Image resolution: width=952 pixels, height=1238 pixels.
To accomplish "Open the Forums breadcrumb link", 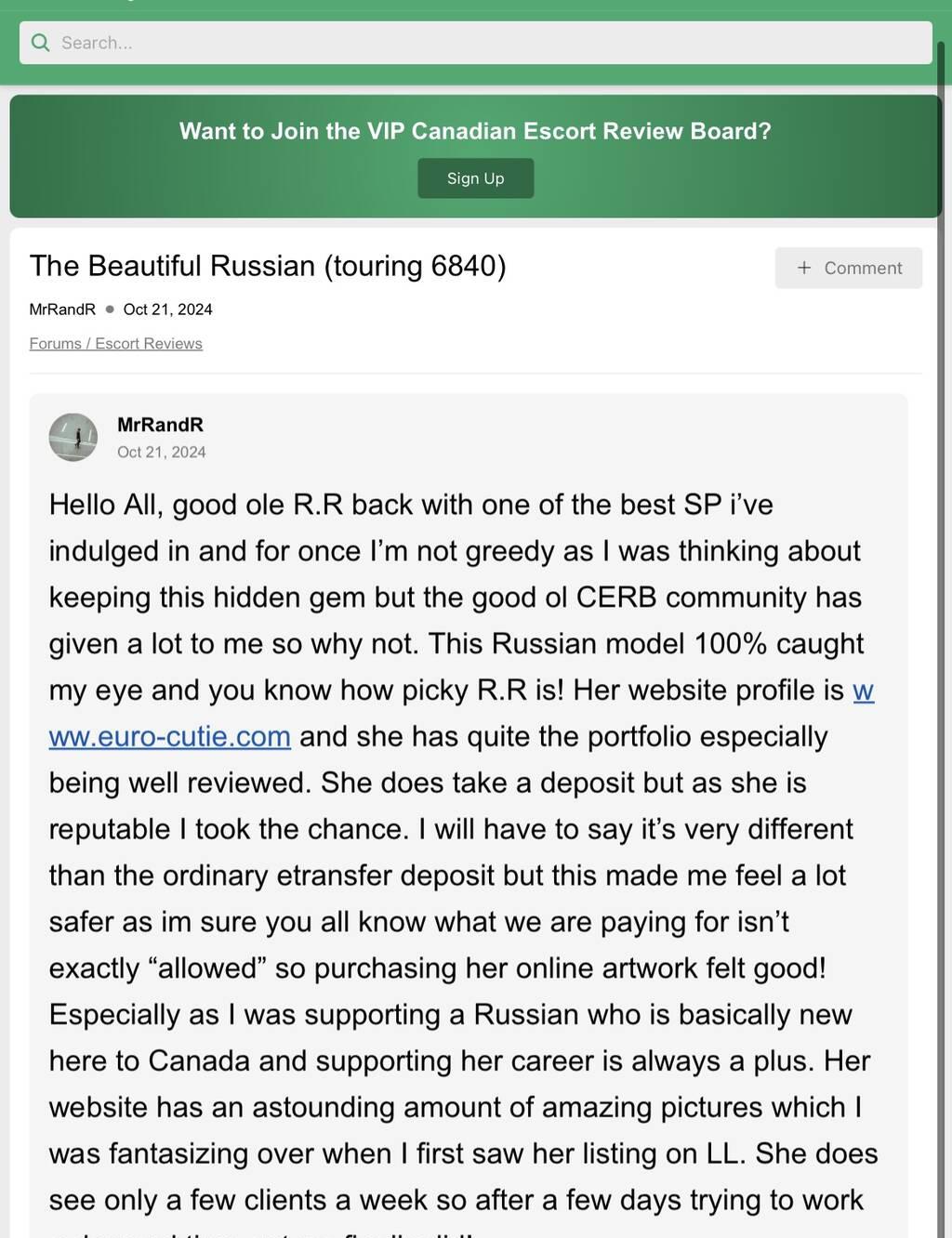I will coord(55,344).
